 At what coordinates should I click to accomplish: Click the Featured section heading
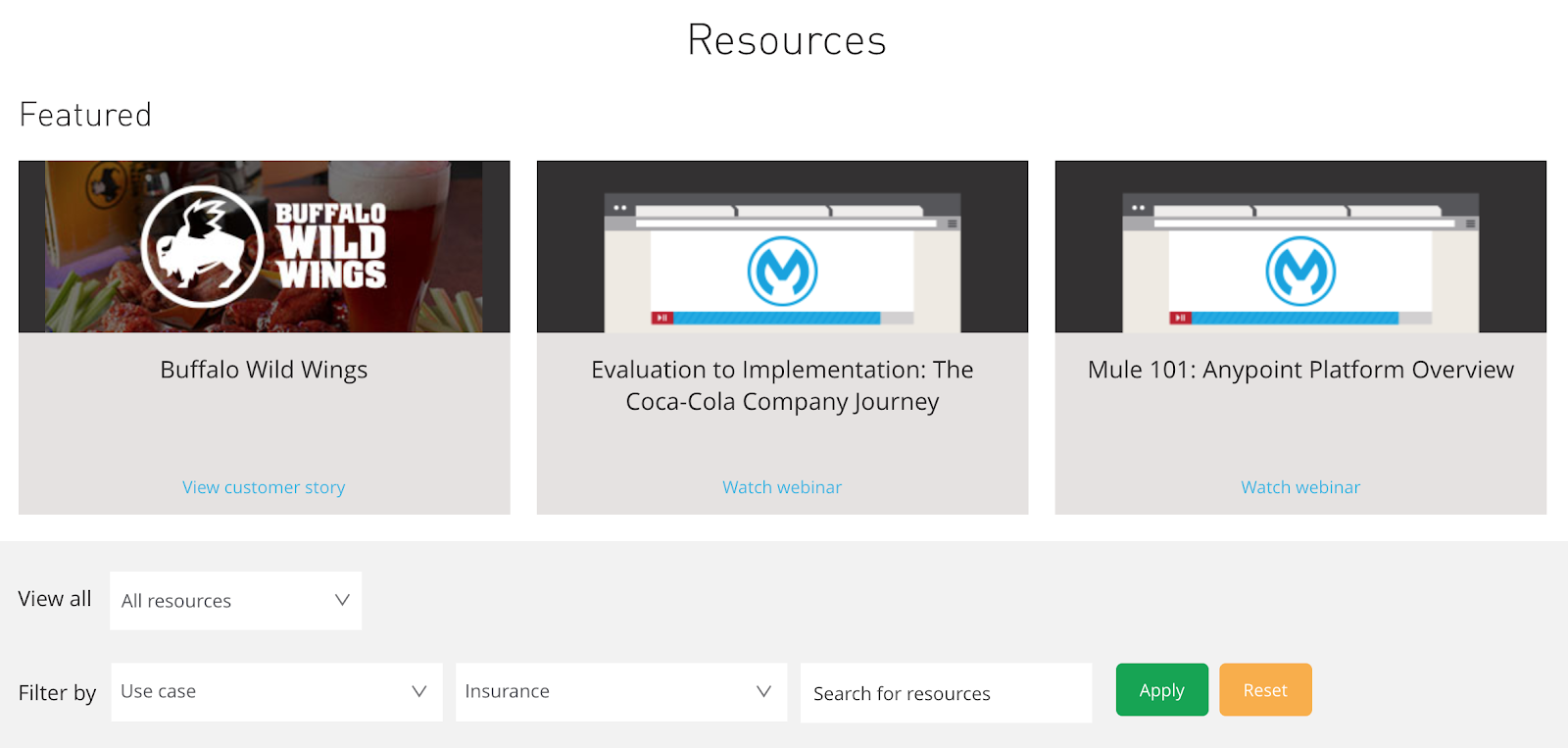[x=85, y=115]
